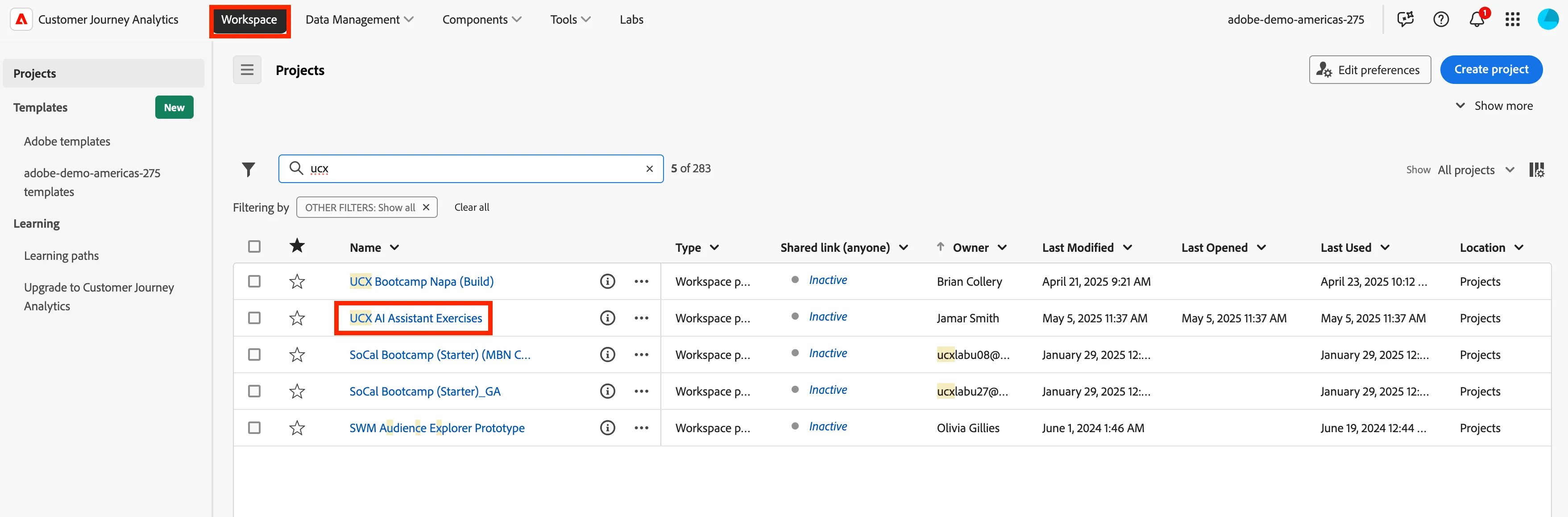Image resolution: width=1568 pixels, height=517 pixels.
Task: Open the feedback chat icon
Action: [x=1406, y=20]
